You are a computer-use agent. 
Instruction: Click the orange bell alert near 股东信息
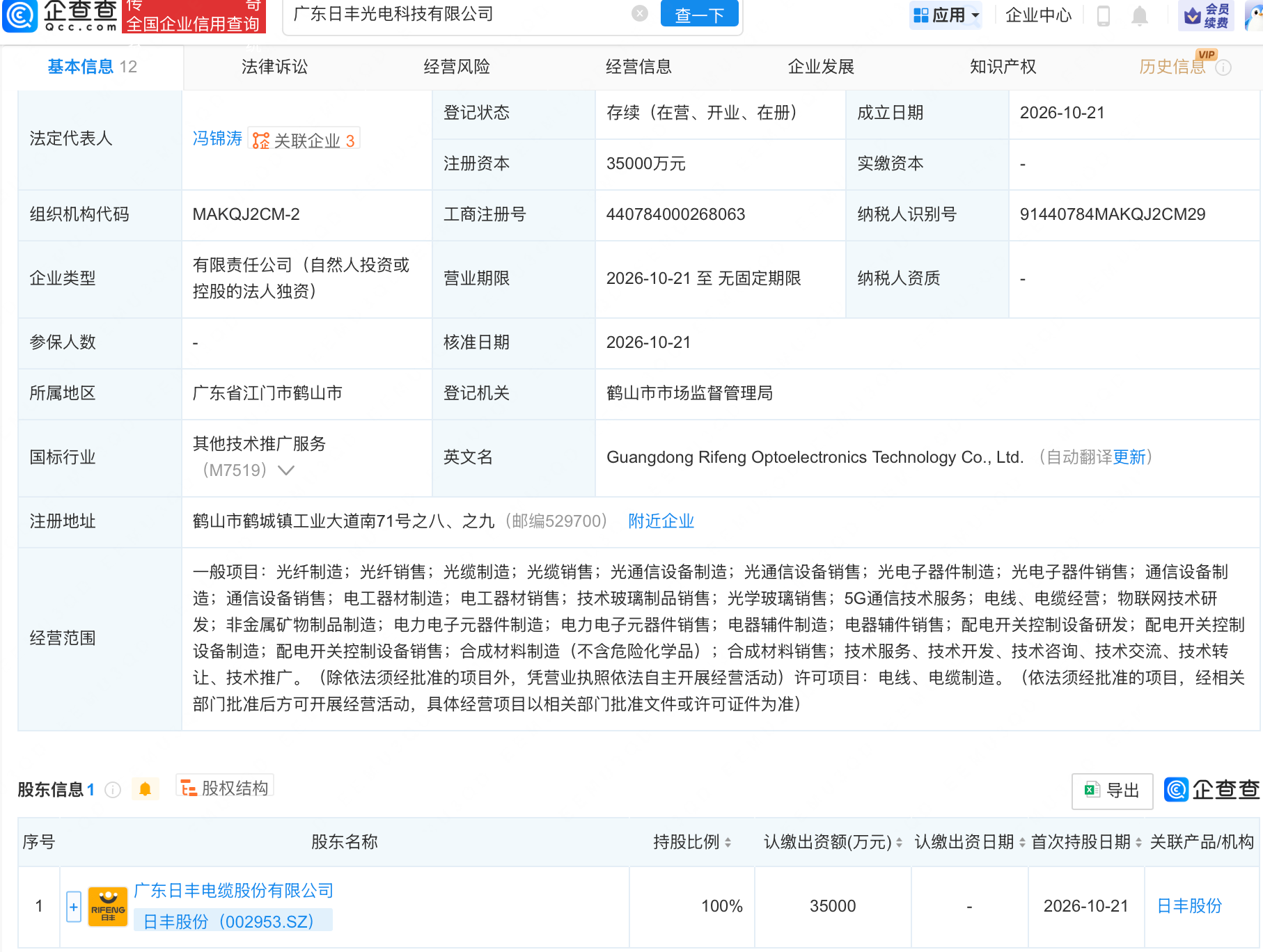pyautogui.click(x=145, y=789)
